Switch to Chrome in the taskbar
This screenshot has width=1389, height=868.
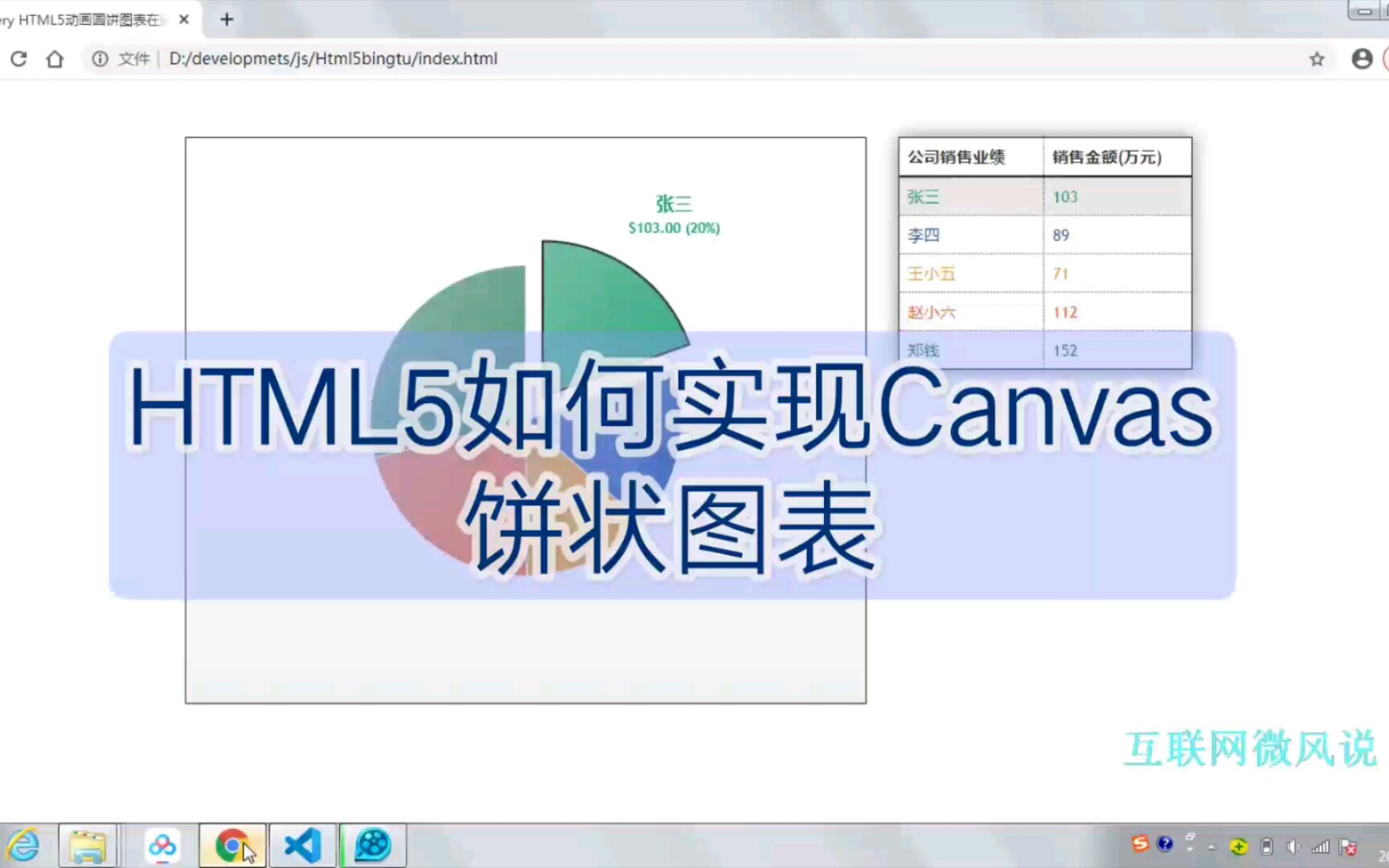pyautogui.click(x=232, y=845)
